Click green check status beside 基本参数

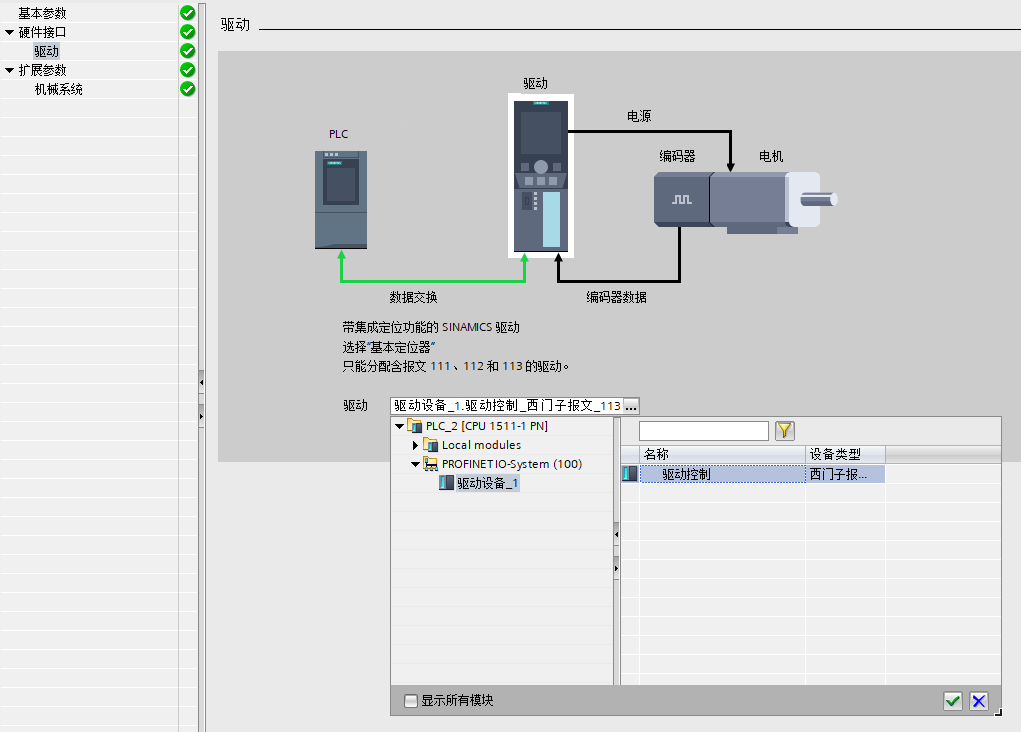(188, 13)
